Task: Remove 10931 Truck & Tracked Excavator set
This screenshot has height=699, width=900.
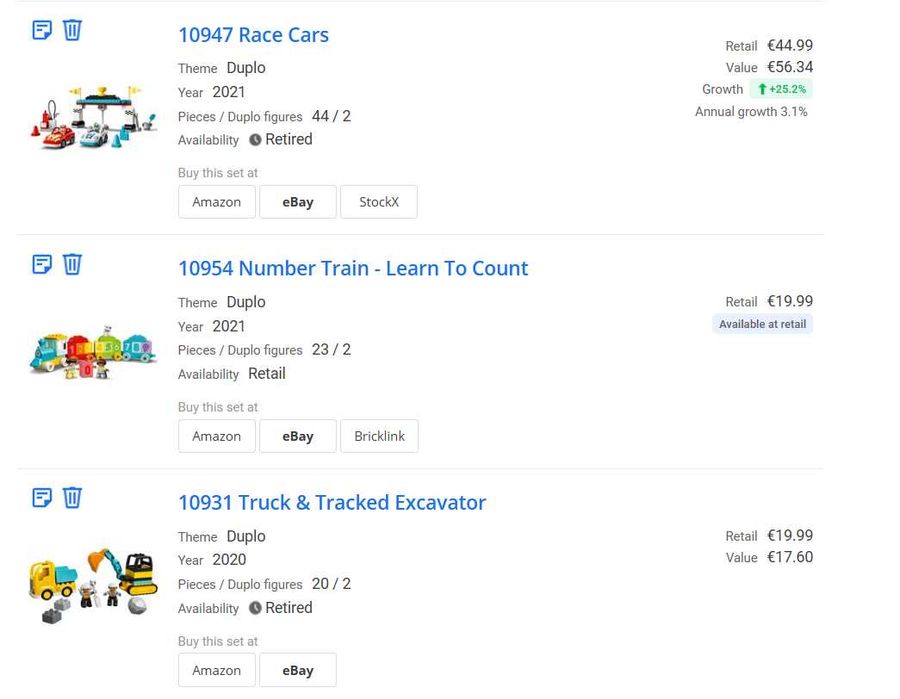Action: click(x=72, y=498)
